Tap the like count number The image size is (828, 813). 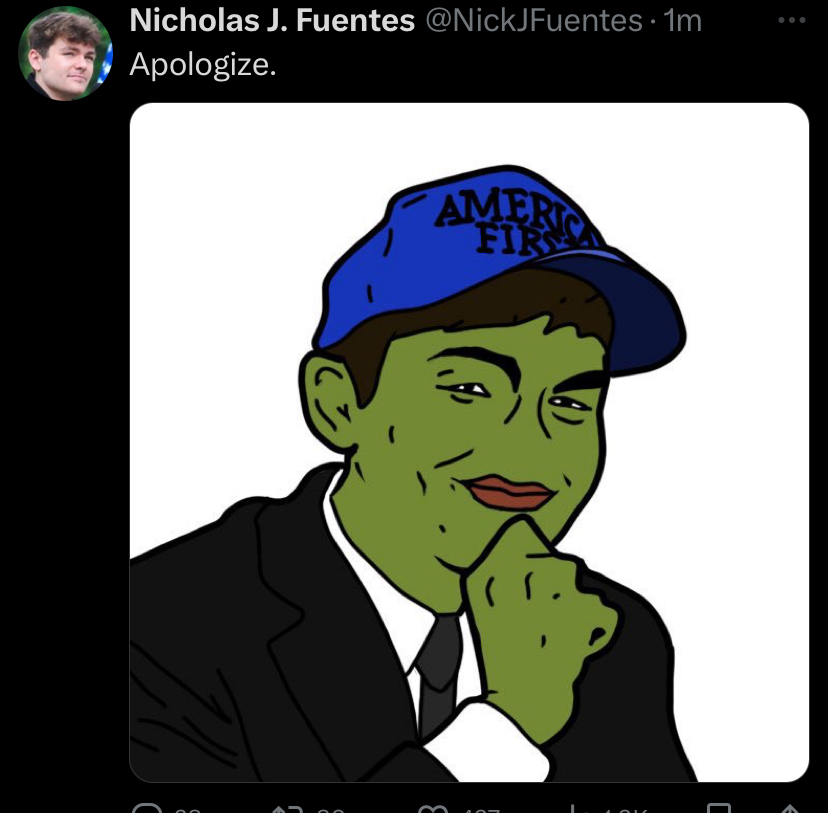[x=479, y=810]
